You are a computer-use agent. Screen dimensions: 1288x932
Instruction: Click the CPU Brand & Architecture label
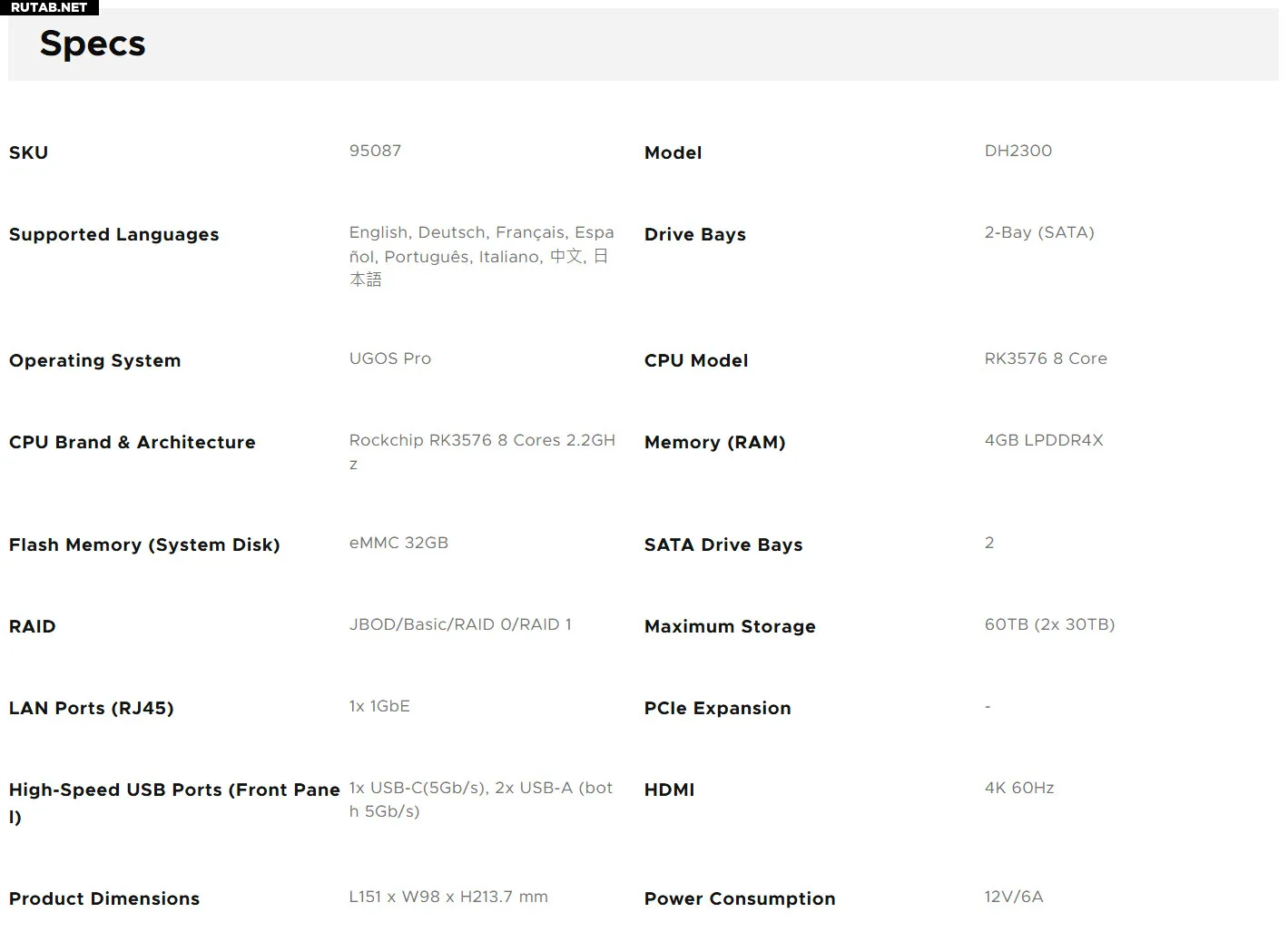coord(132,442)
